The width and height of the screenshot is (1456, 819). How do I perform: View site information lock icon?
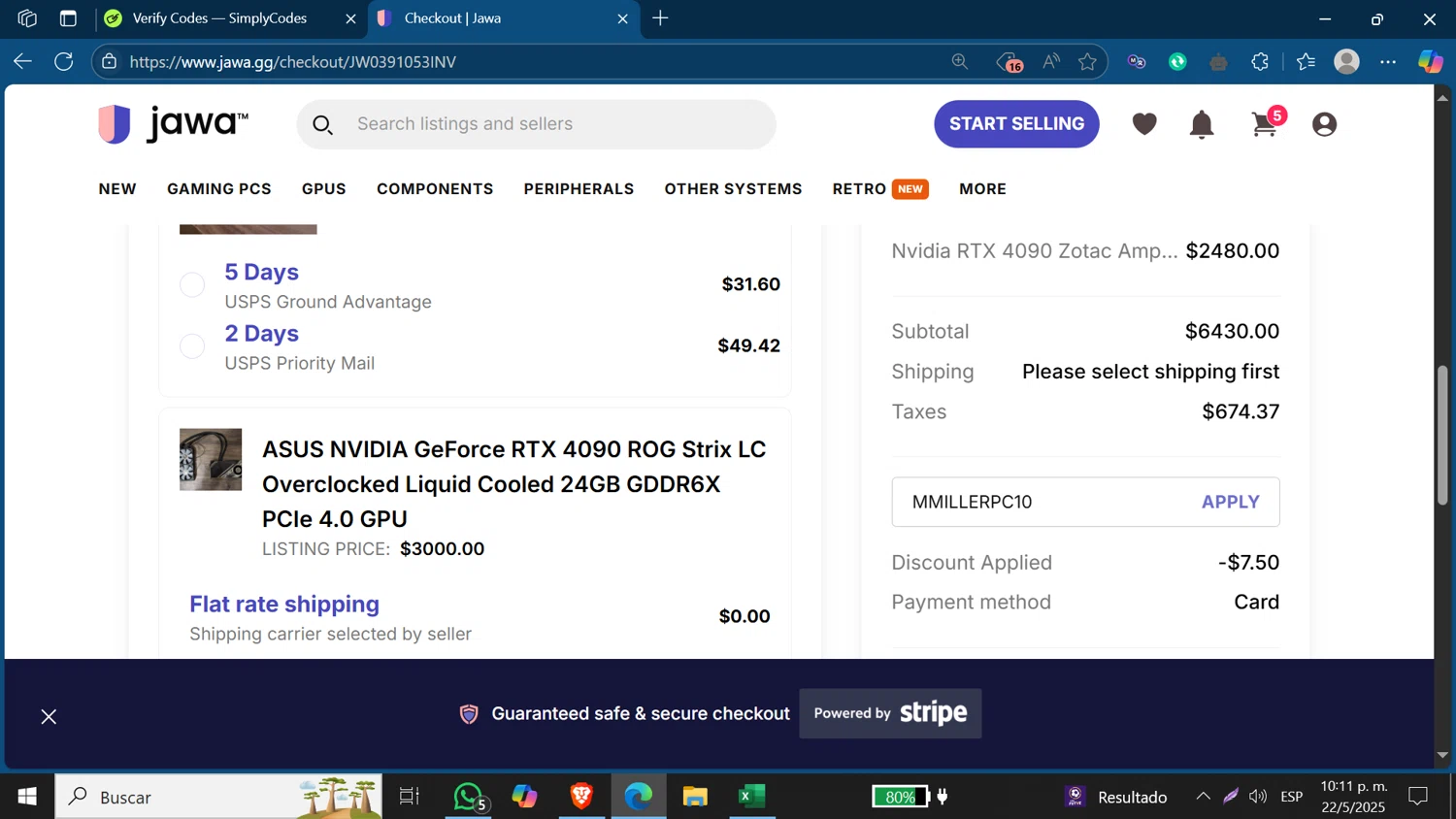click(110, 61)
